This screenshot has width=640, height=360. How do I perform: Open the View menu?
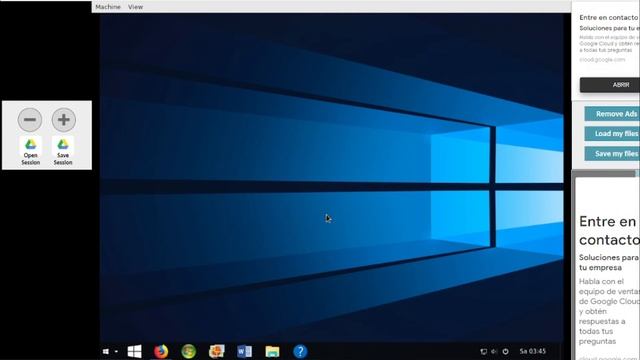pos(135,7)
